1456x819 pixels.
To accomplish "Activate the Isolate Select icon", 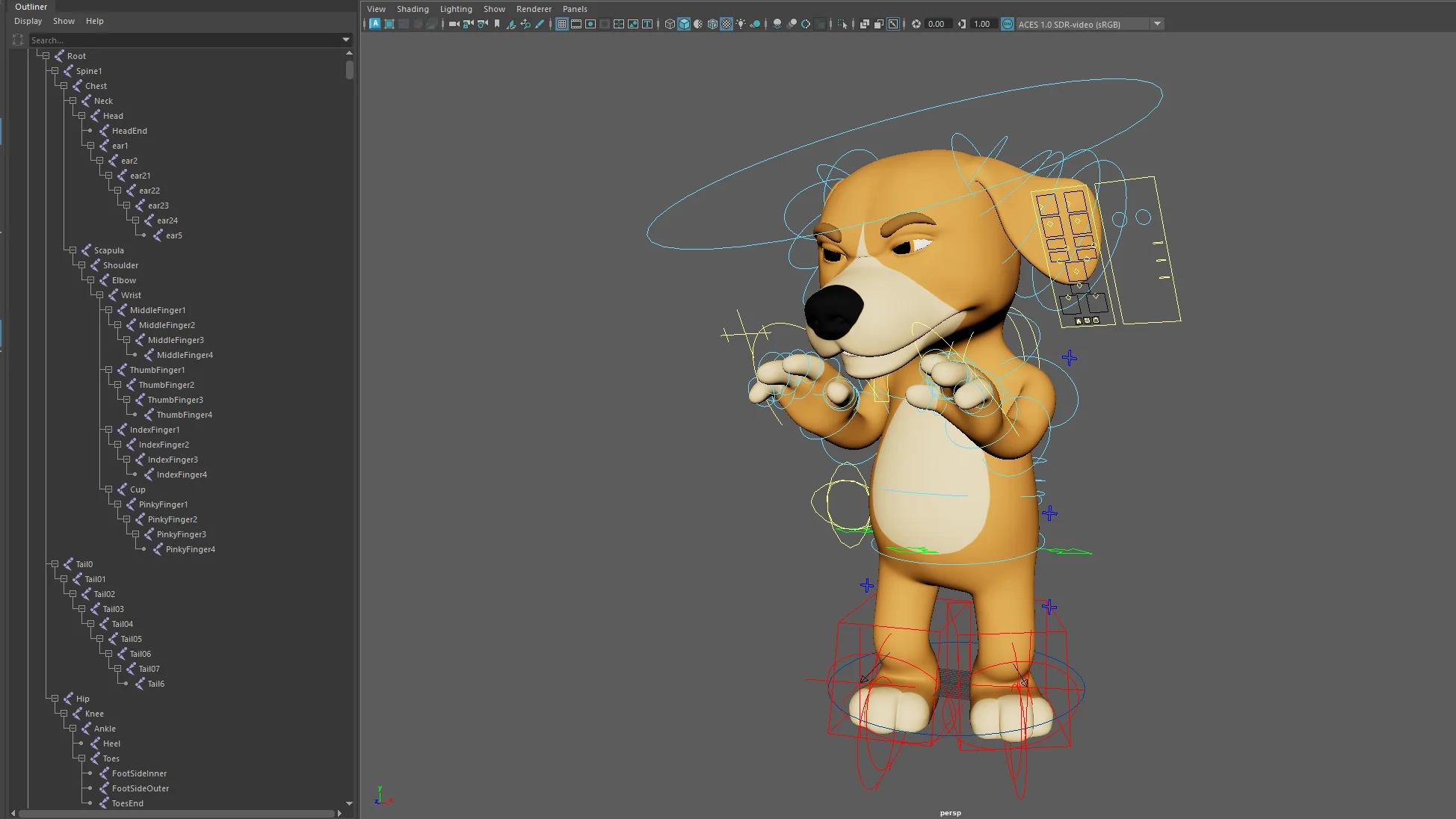I will click(842, 24).
